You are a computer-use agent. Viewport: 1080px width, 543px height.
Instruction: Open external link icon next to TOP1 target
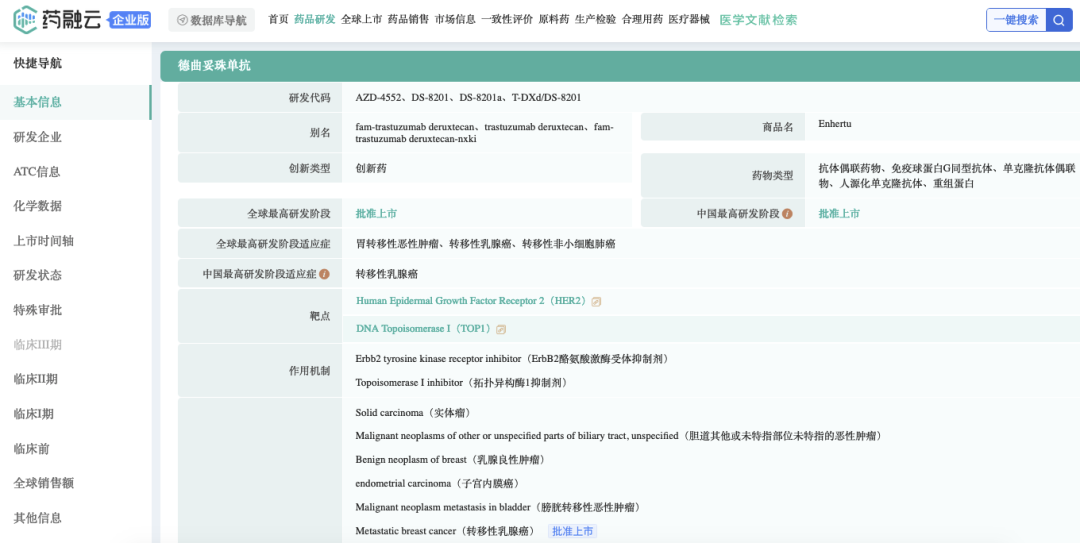pos(501,329)
